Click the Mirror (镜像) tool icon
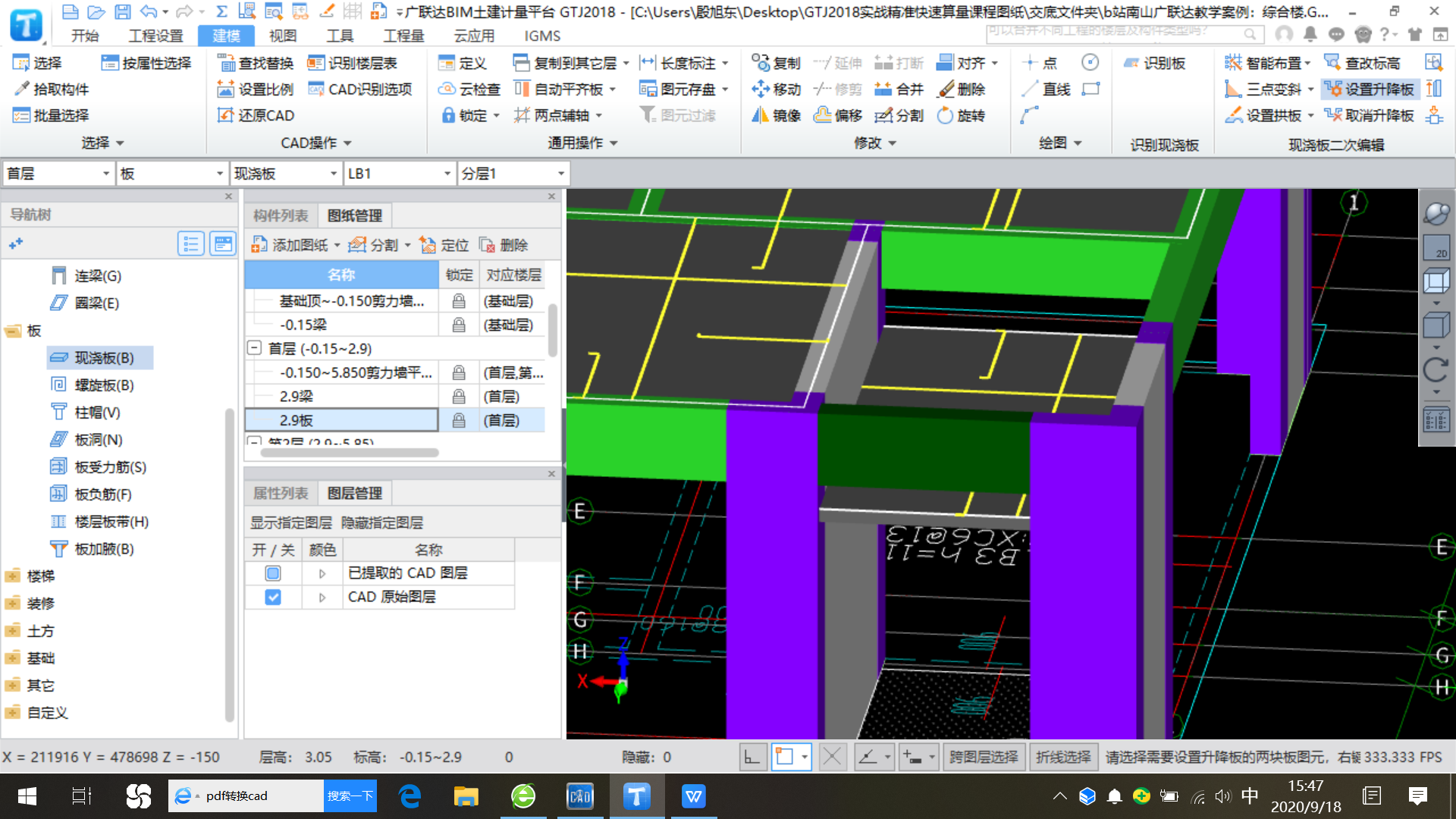This screenshot has height=819, width=1456. click(761, 115)
